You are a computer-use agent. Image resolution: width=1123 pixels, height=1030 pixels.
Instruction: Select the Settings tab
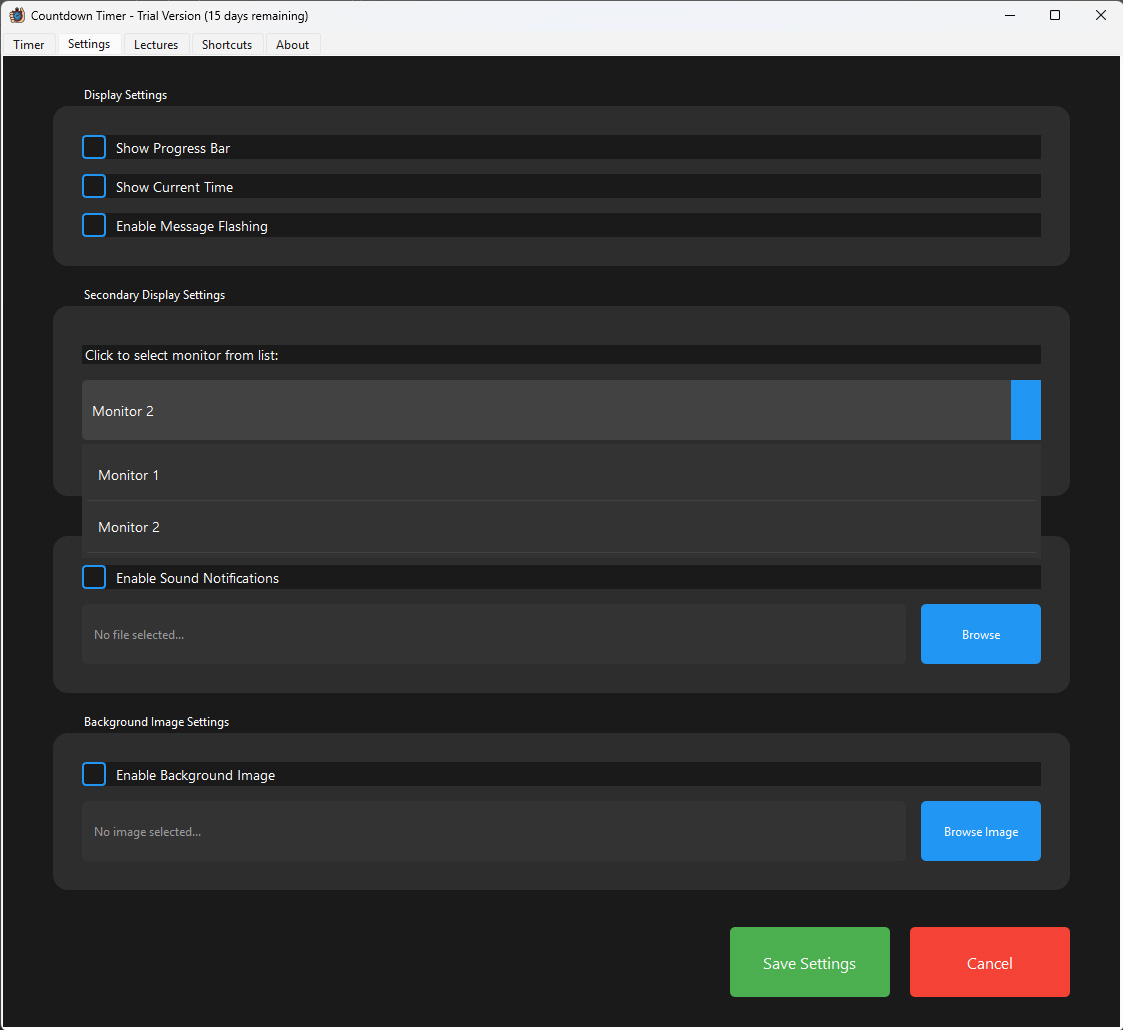click(x=89, y=44)
